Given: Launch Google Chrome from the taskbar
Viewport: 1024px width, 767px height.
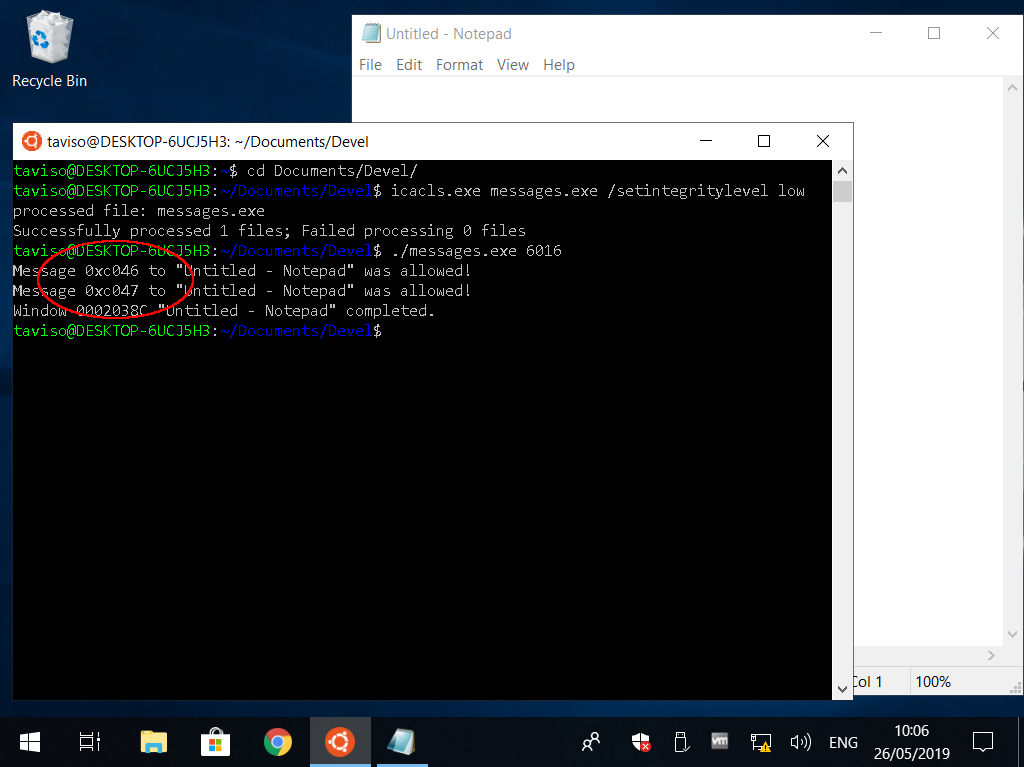Looking at the screenshot, I should click(277, 742).
